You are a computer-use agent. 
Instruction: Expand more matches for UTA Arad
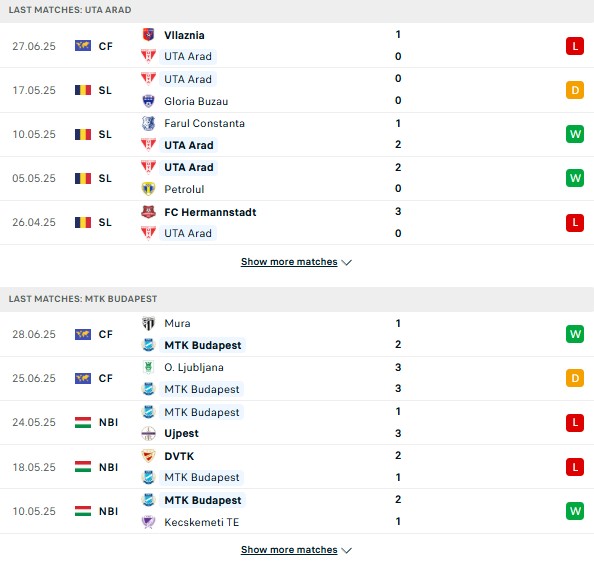click(296, 262)
